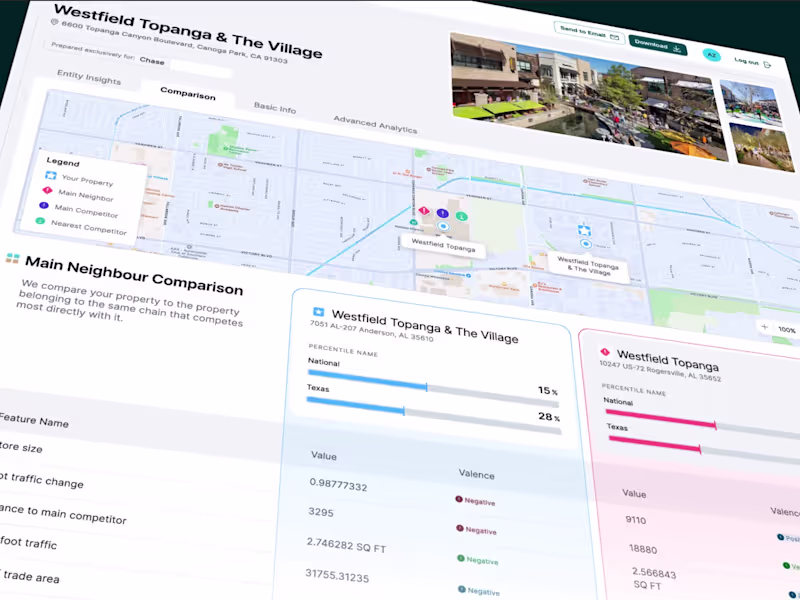This screenshot has width=800, height=600.
Task: Click the Your Property star legend icon
Action: [51, 176]
